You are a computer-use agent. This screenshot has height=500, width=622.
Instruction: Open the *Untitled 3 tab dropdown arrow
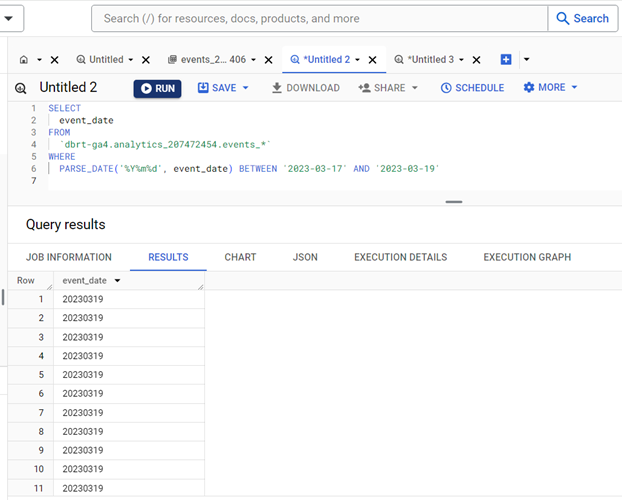point(461,60)
